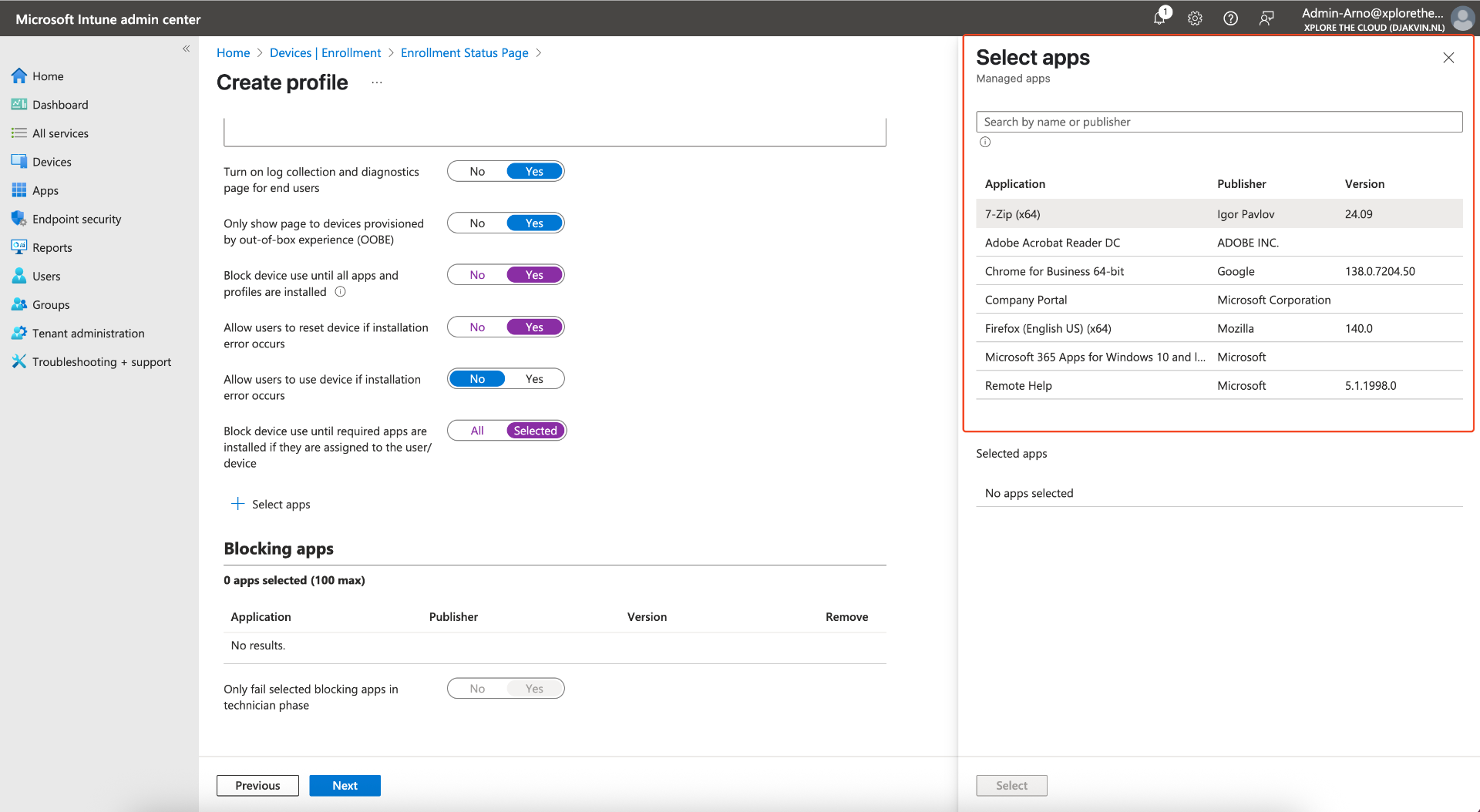Choose All for block until required apps installed
This screenshot has height=812, width=1480.
[x=477, y=430]
